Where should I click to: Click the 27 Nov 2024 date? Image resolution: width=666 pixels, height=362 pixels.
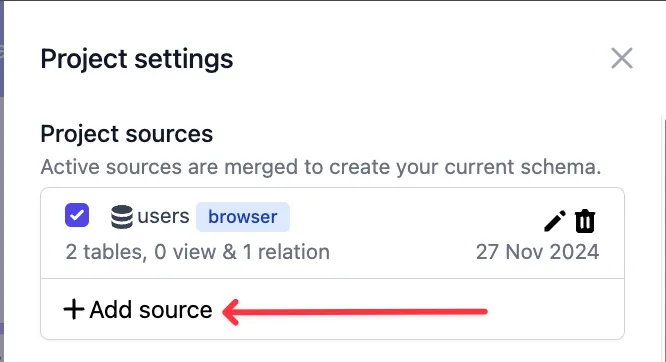coord(537,252)
